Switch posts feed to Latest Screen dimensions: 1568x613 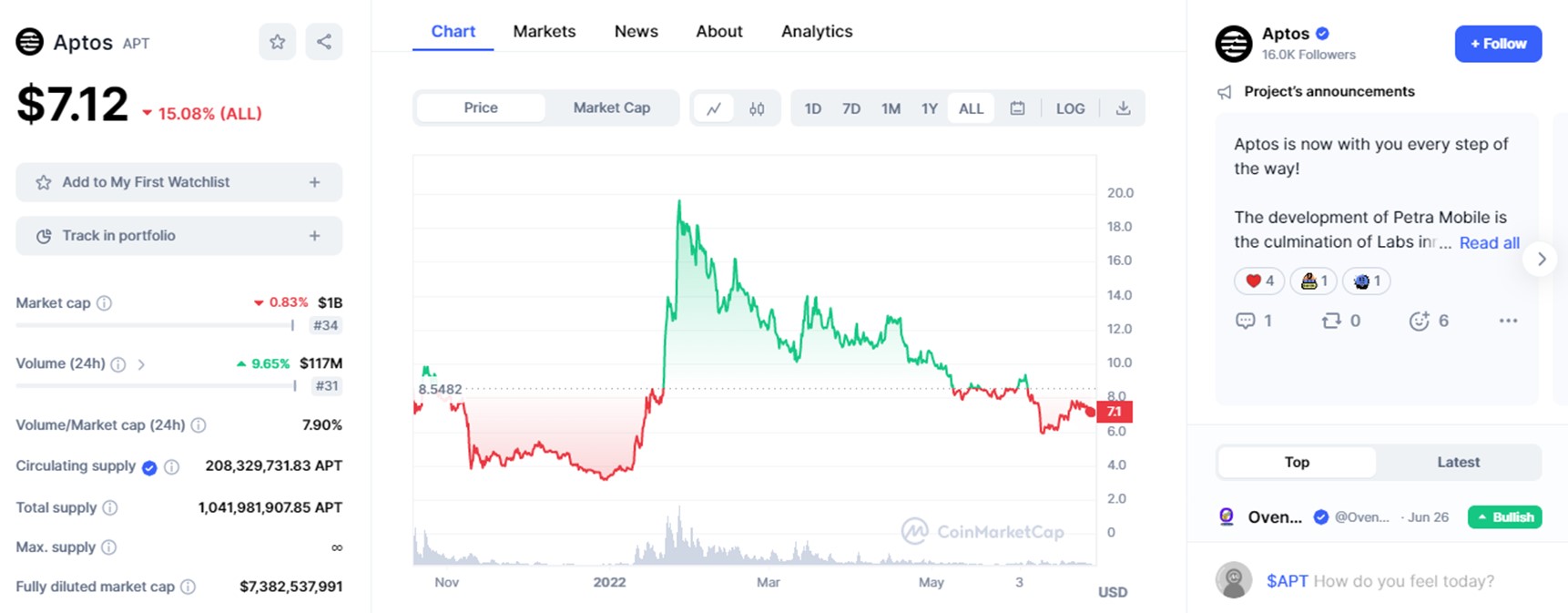[1458, 462]
